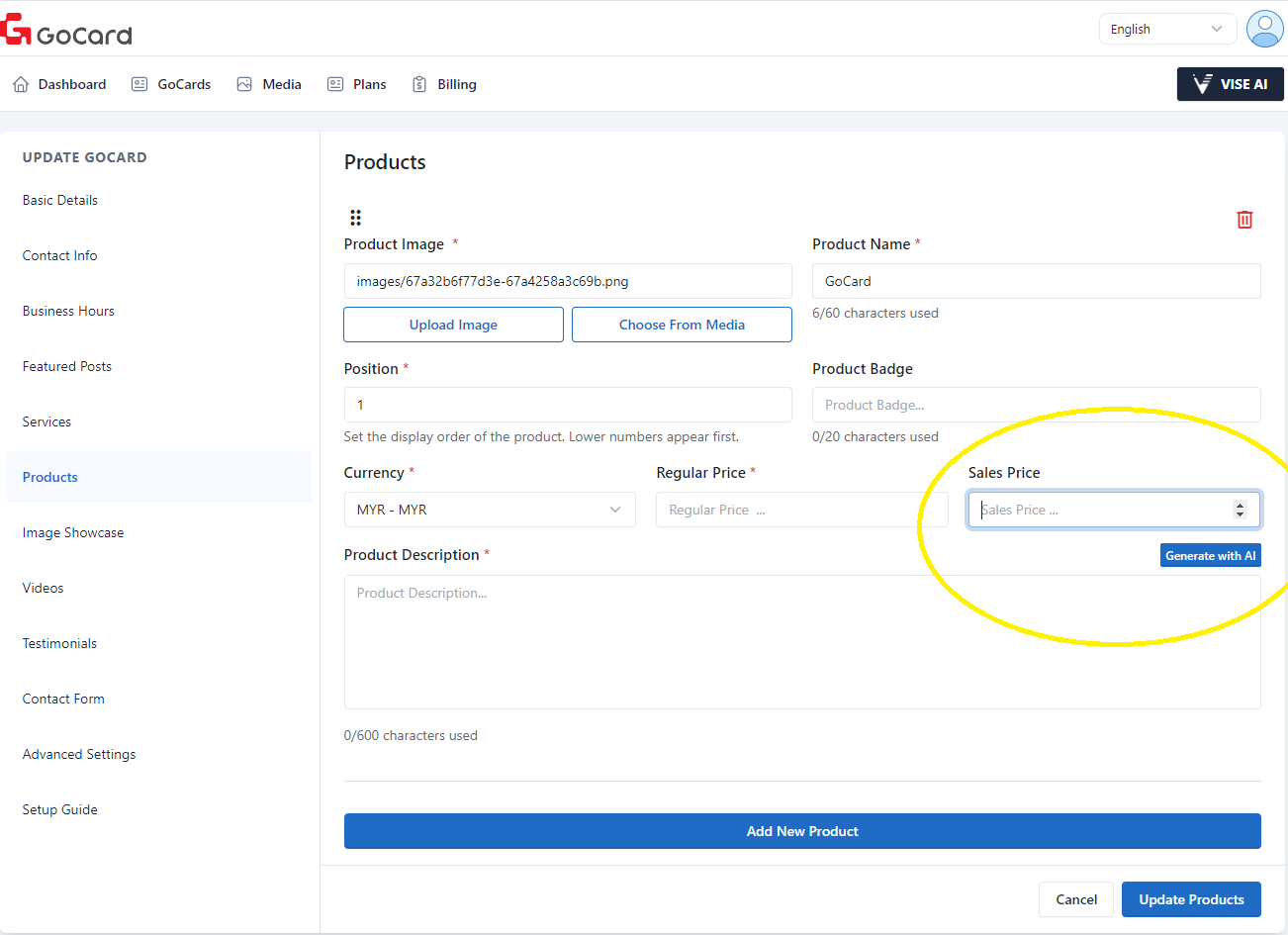Switch to Image Showcase section
The width and height of the screenshot is (1288, 935).
pyautogui.click(x=73, y=532)
